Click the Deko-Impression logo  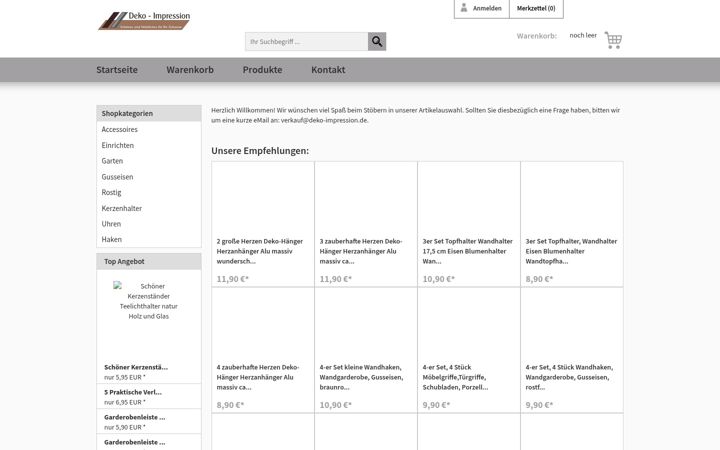[144, 21]
